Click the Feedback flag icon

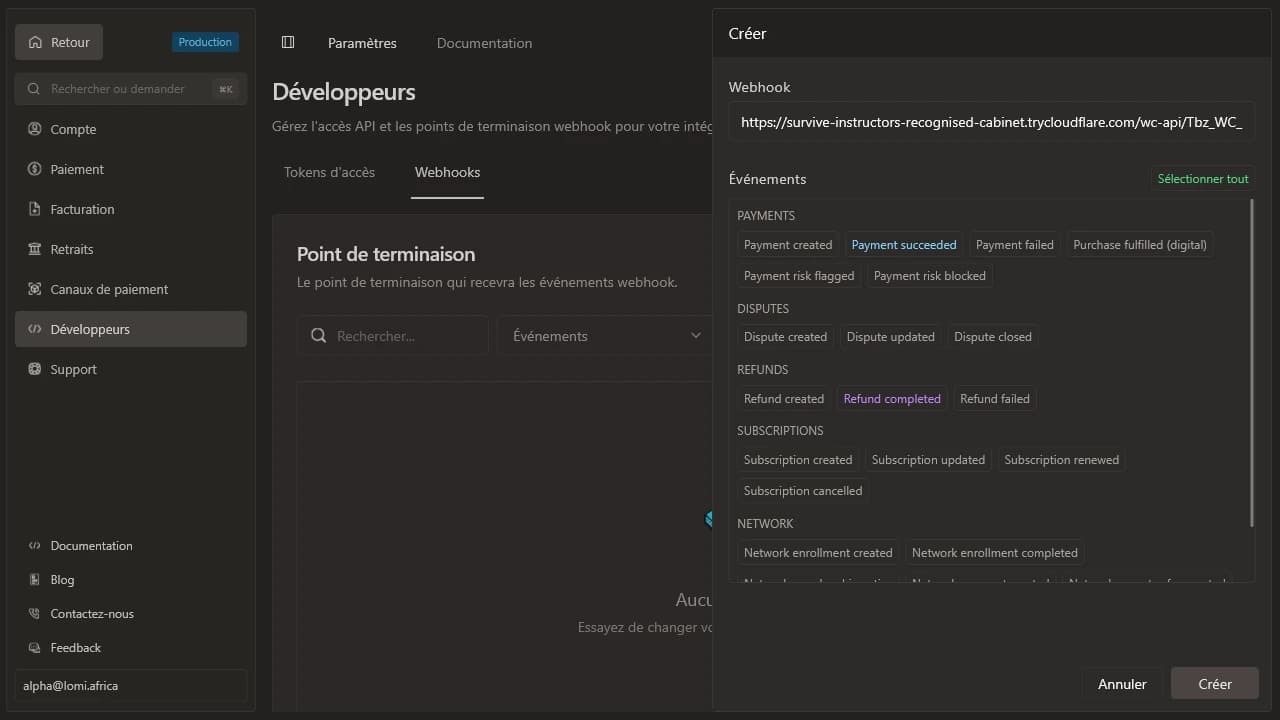coord(35,648)
